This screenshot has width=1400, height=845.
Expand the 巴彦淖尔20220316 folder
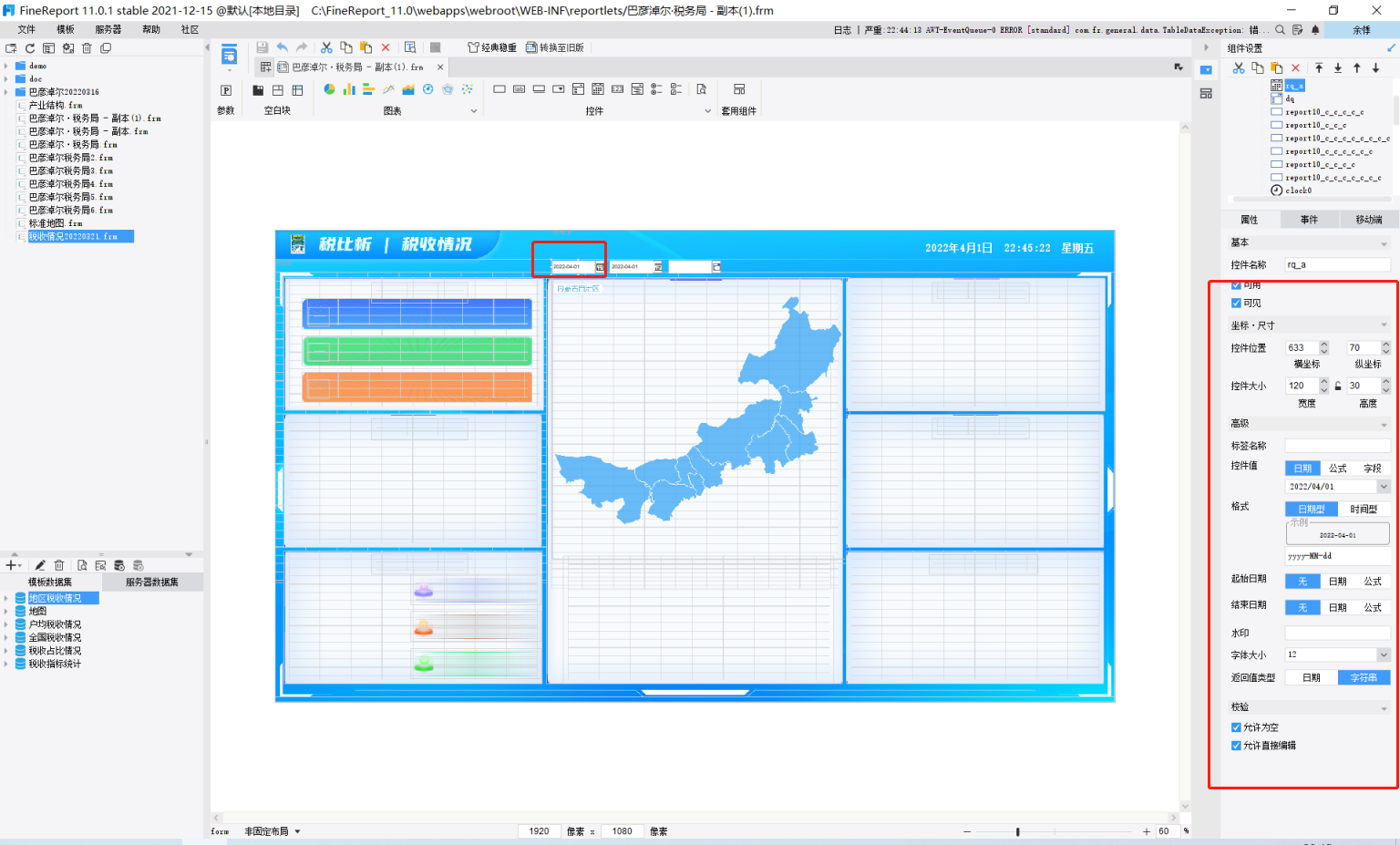pos(6,92)
